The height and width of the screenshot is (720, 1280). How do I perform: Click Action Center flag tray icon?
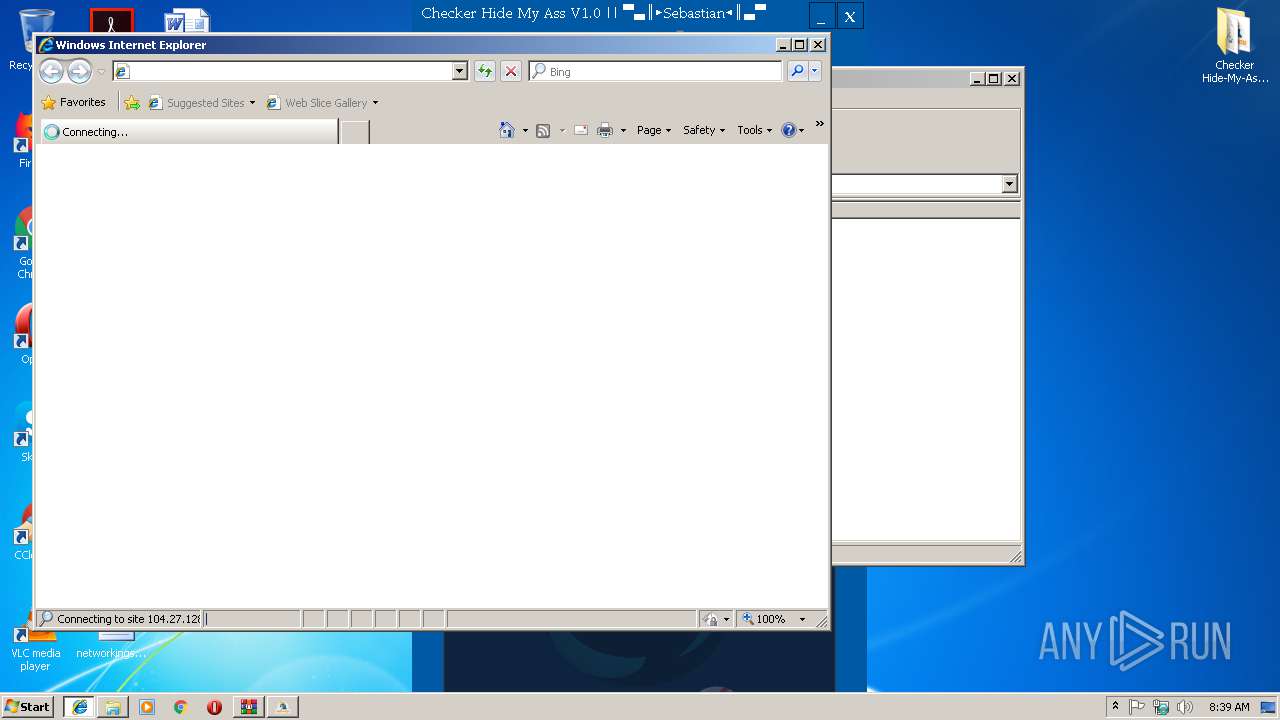[x=1137, y=706]
